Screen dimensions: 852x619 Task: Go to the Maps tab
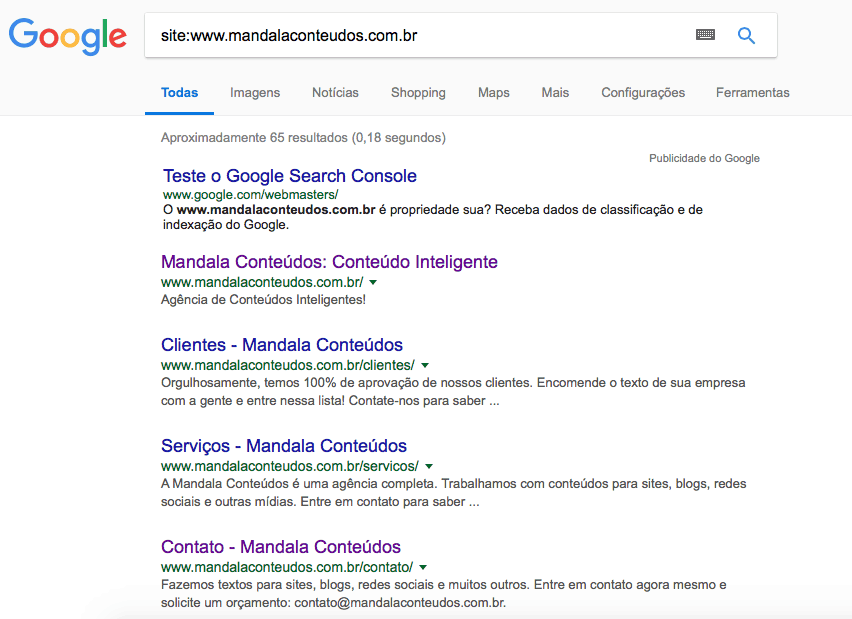493,93
